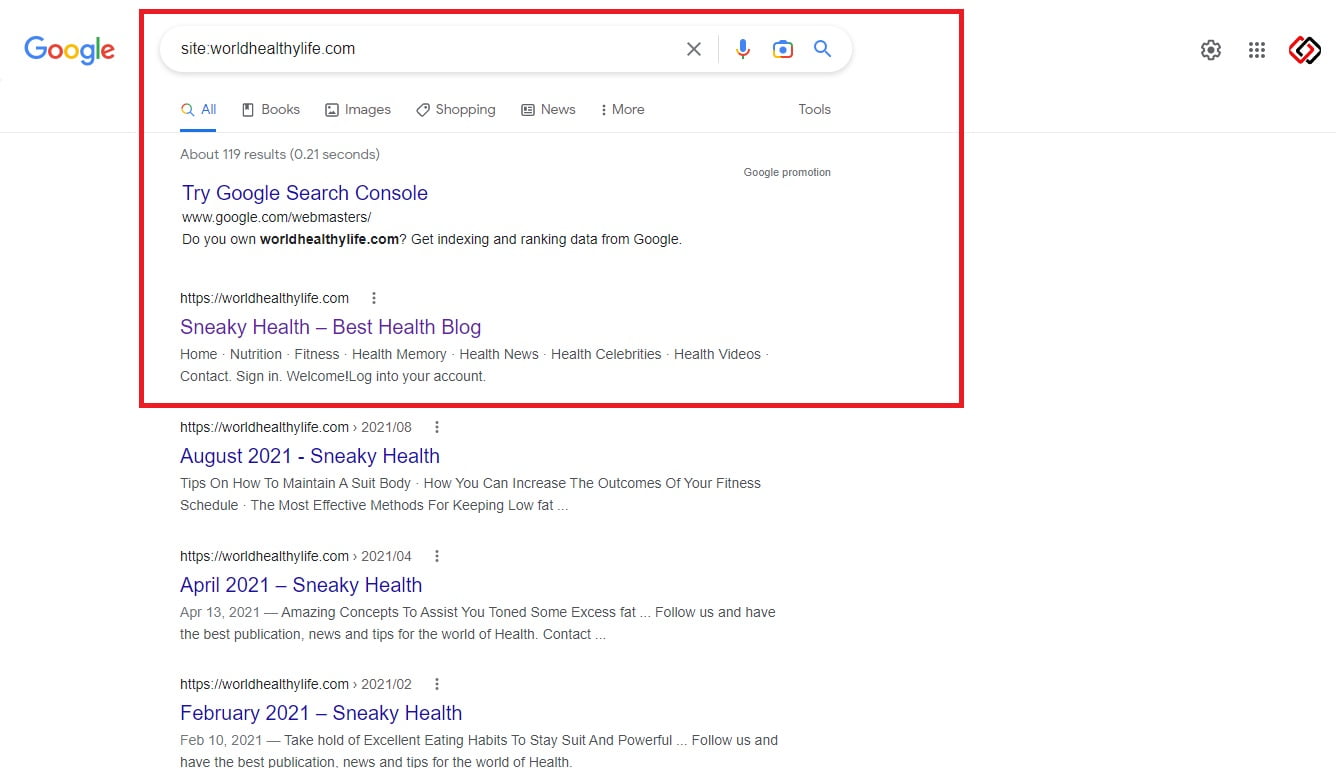Switch to the News tab
The image size is (1336, 768).
coord(548,110)
